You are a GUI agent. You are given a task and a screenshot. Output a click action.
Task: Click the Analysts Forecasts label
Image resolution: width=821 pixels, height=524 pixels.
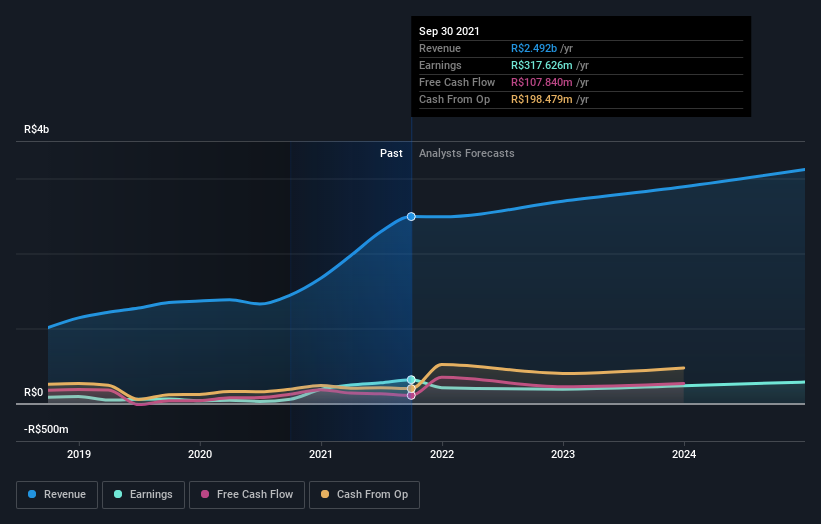467,153
